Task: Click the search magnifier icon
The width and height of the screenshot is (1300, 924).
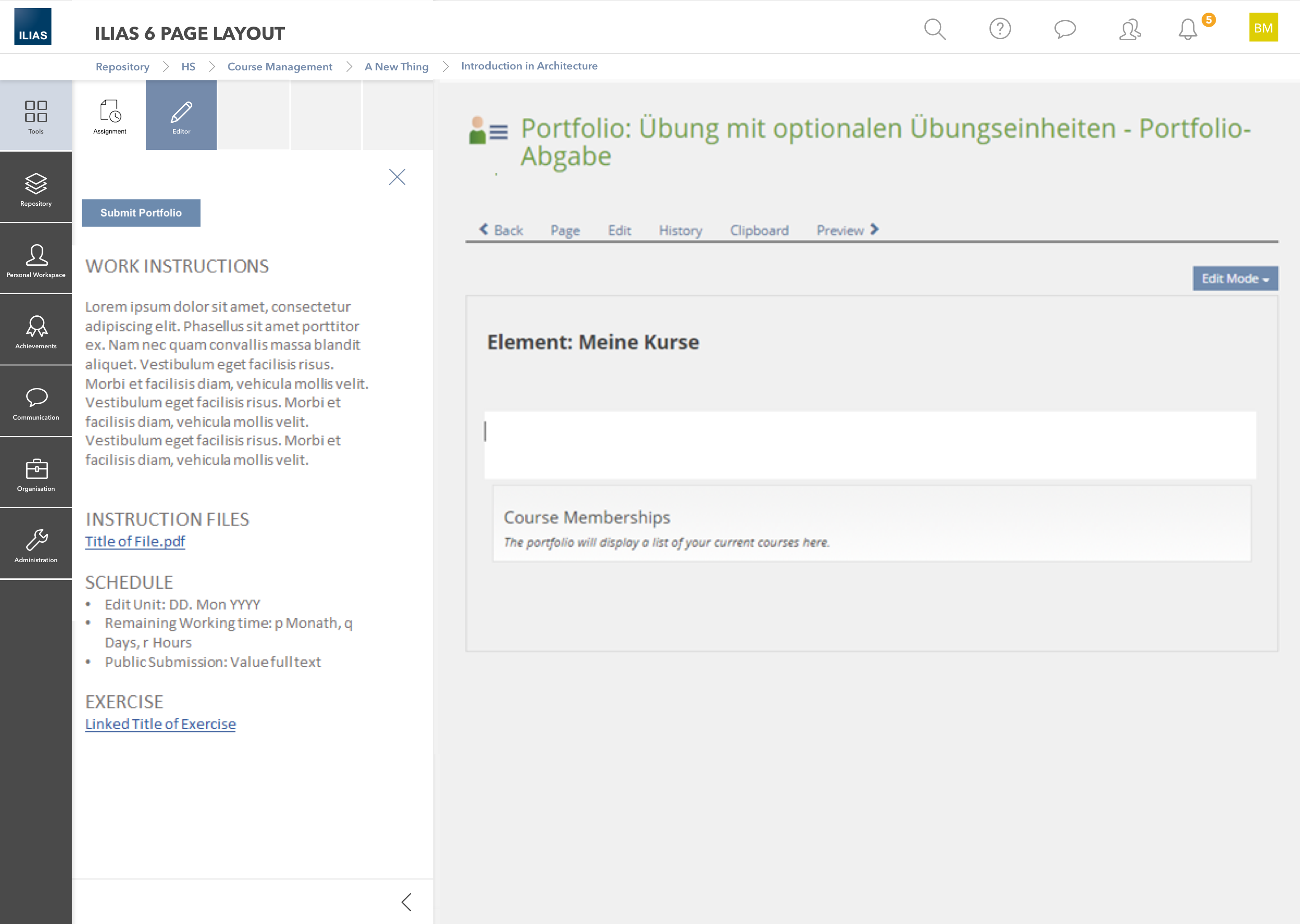Action: point(934,28)
